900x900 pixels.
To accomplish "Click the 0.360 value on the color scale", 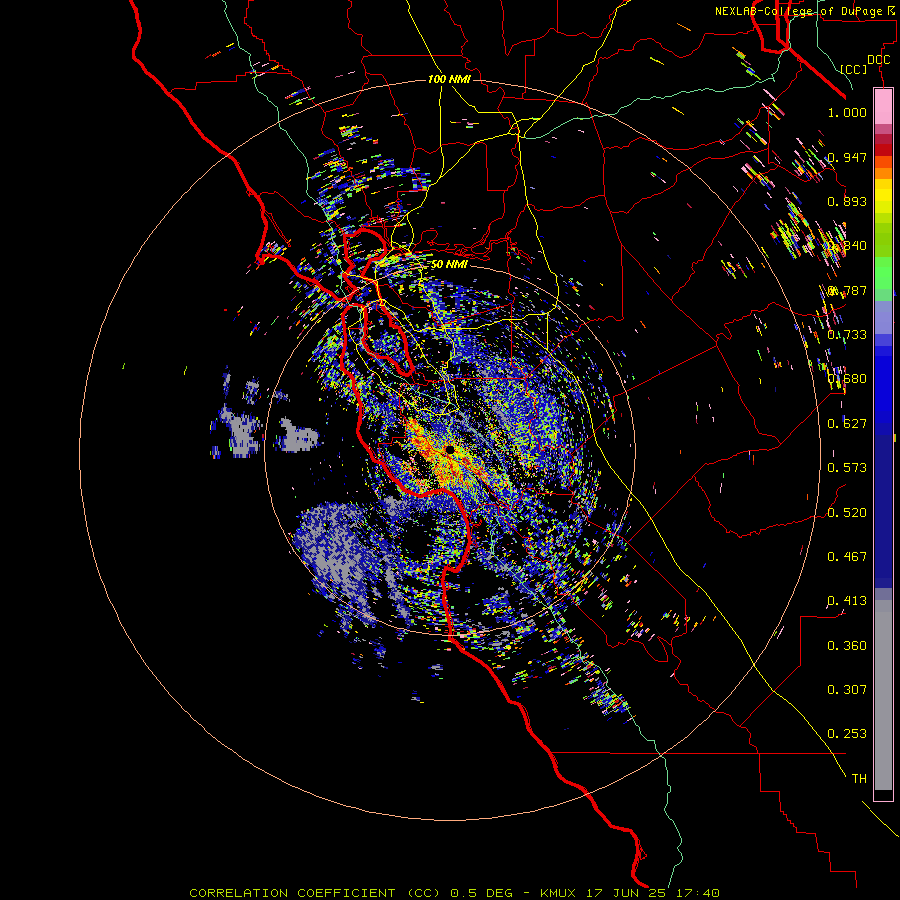I will tap(847, 646).
